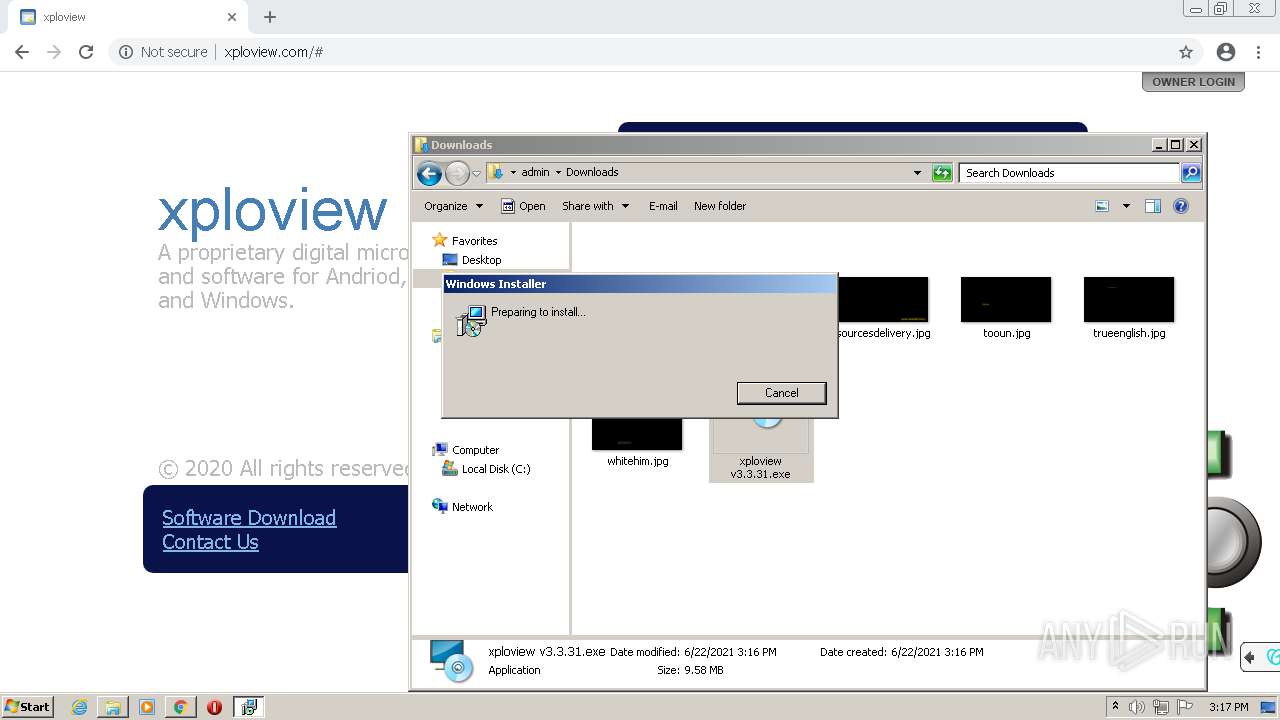Screen dimensions: 1280x720
Task: Click folder icon in Explorer address bar
Action: 496,172
